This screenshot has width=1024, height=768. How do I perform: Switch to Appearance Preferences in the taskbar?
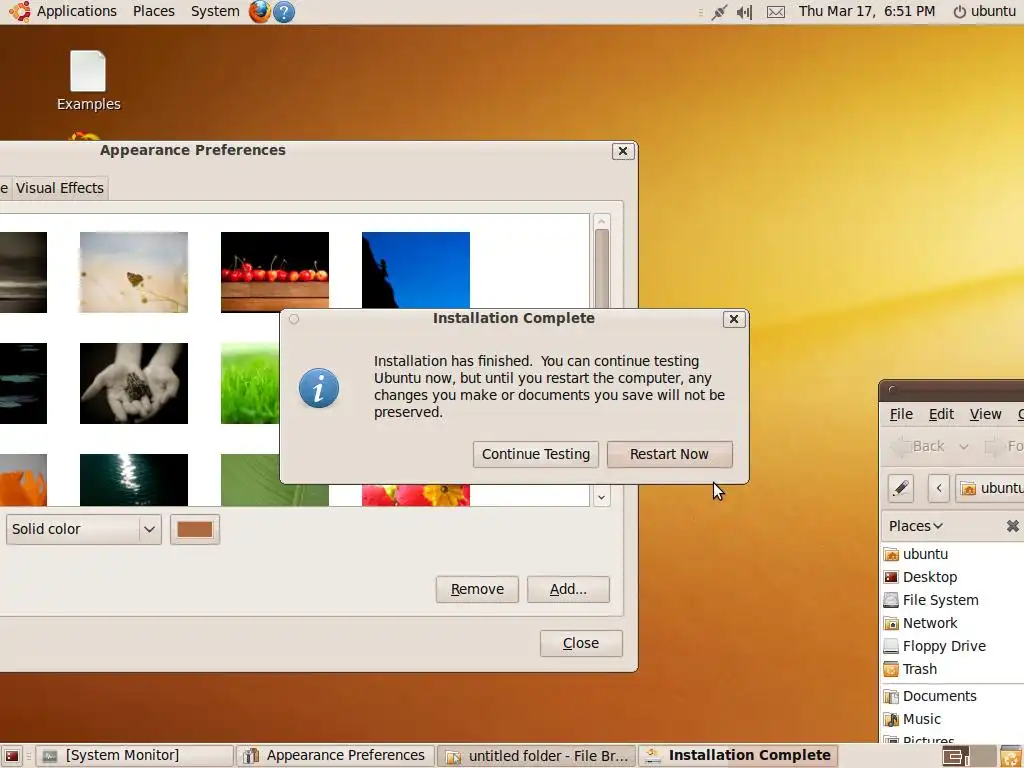[335, 756]
